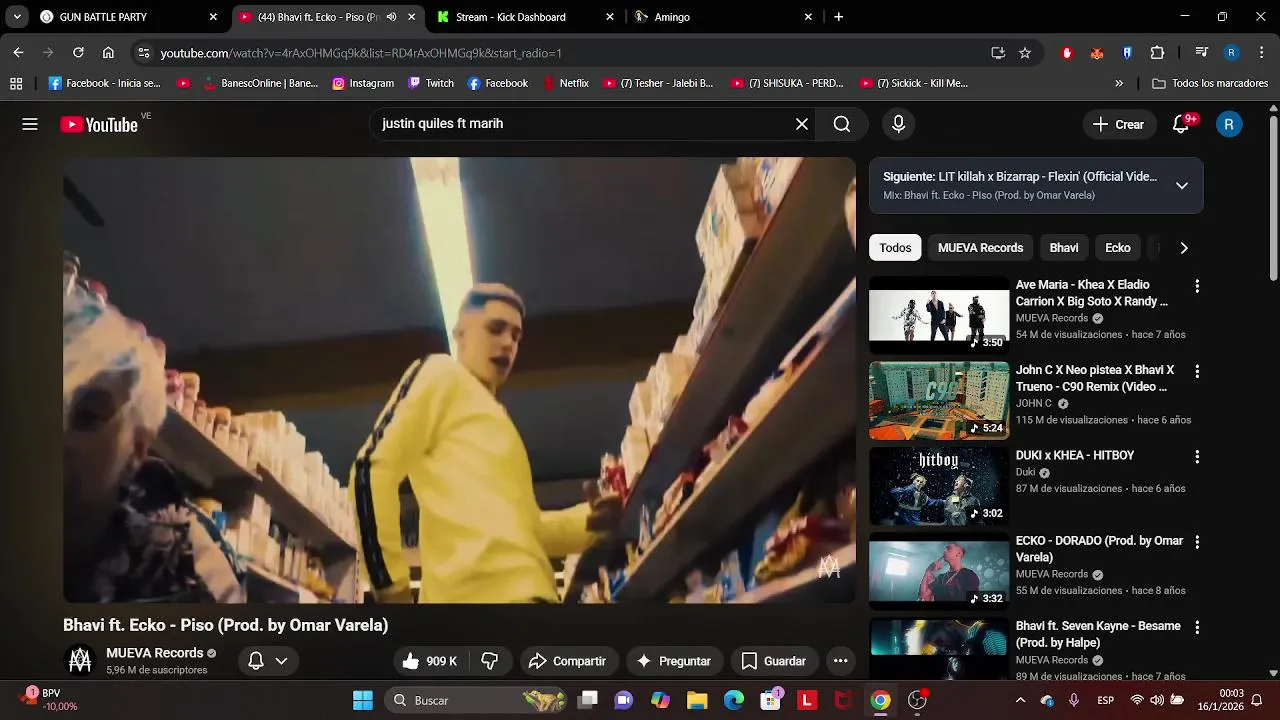Viewport: 1280px width, 720px height.
Task: Toggle the channel notification bell setting
Action: pyautogui.click(x=267, y=661)
